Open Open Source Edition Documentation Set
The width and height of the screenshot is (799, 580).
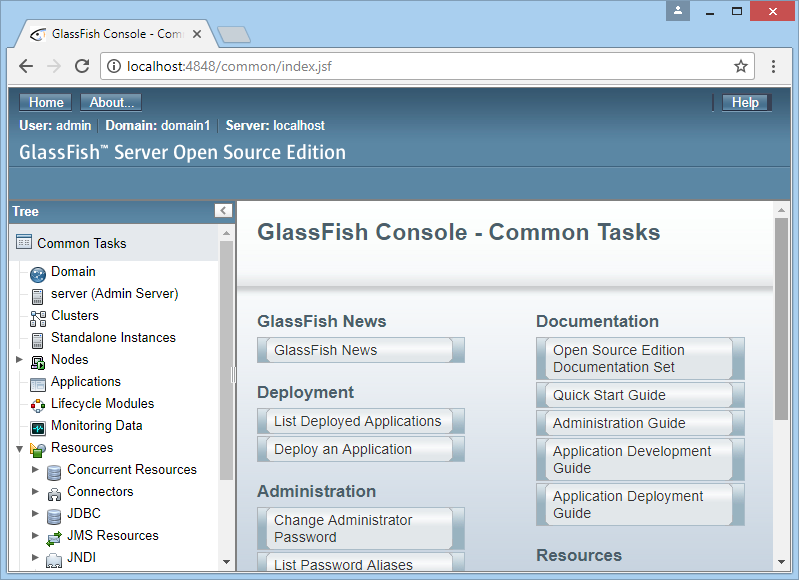(640, 358)
